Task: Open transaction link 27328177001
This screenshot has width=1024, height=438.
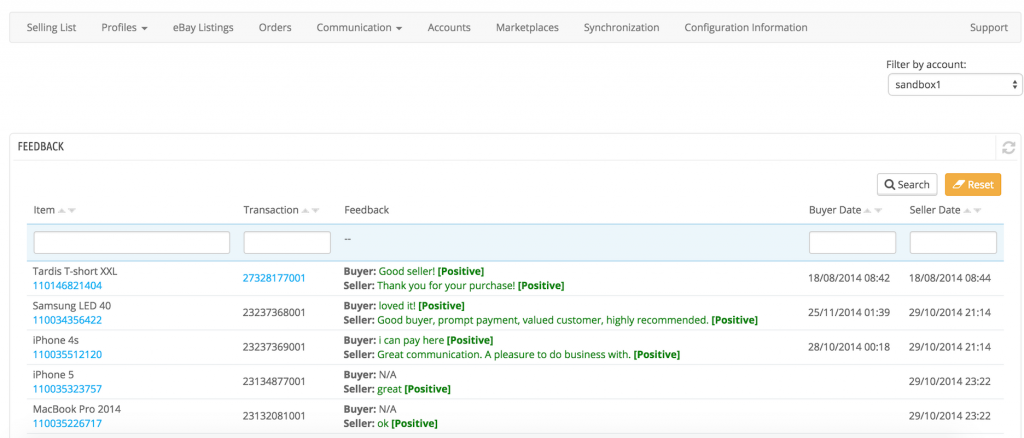Action: (274, 278)
